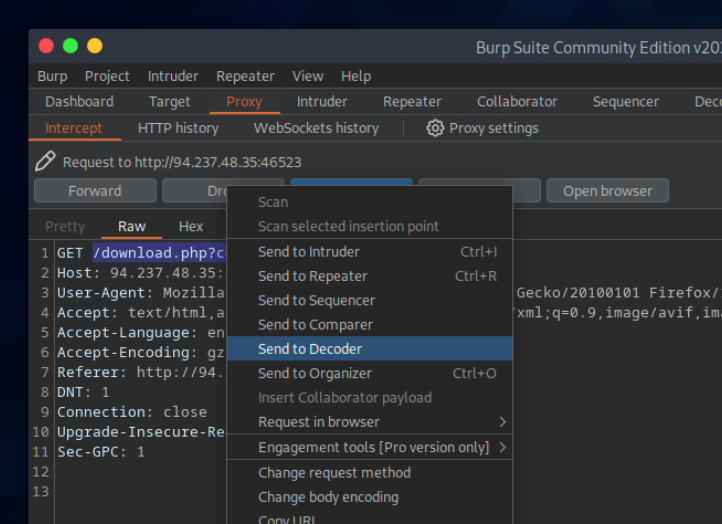Screen dimensions: 722x524
Task: Open the Repeater menu in menu bar
Action: click(x=245, y=76)
